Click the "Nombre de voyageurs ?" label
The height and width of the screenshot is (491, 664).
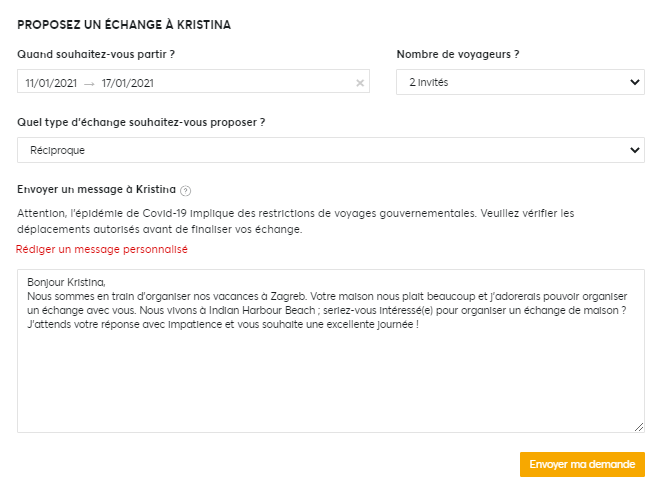pos(458,54)
